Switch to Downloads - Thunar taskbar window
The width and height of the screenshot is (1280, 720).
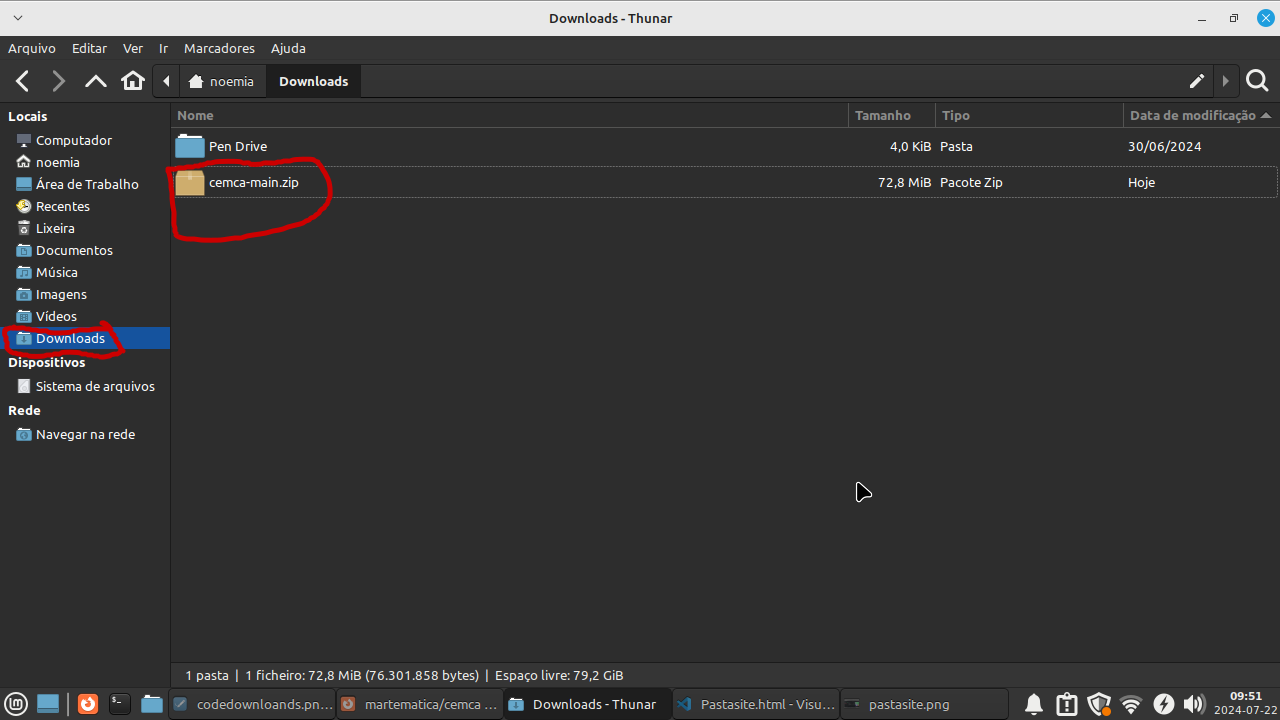[588, 704]
